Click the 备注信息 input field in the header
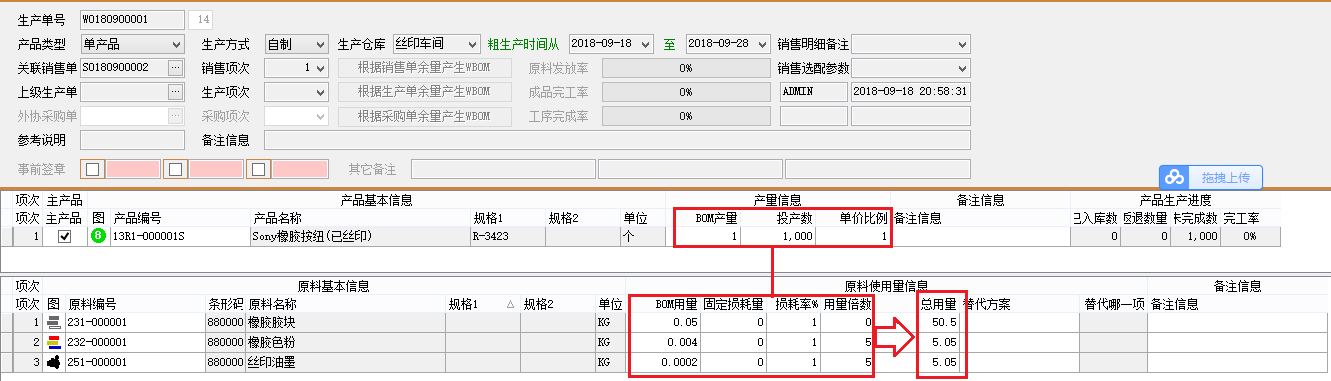Viewport: 1331px width, 381px height. [617, 140]
